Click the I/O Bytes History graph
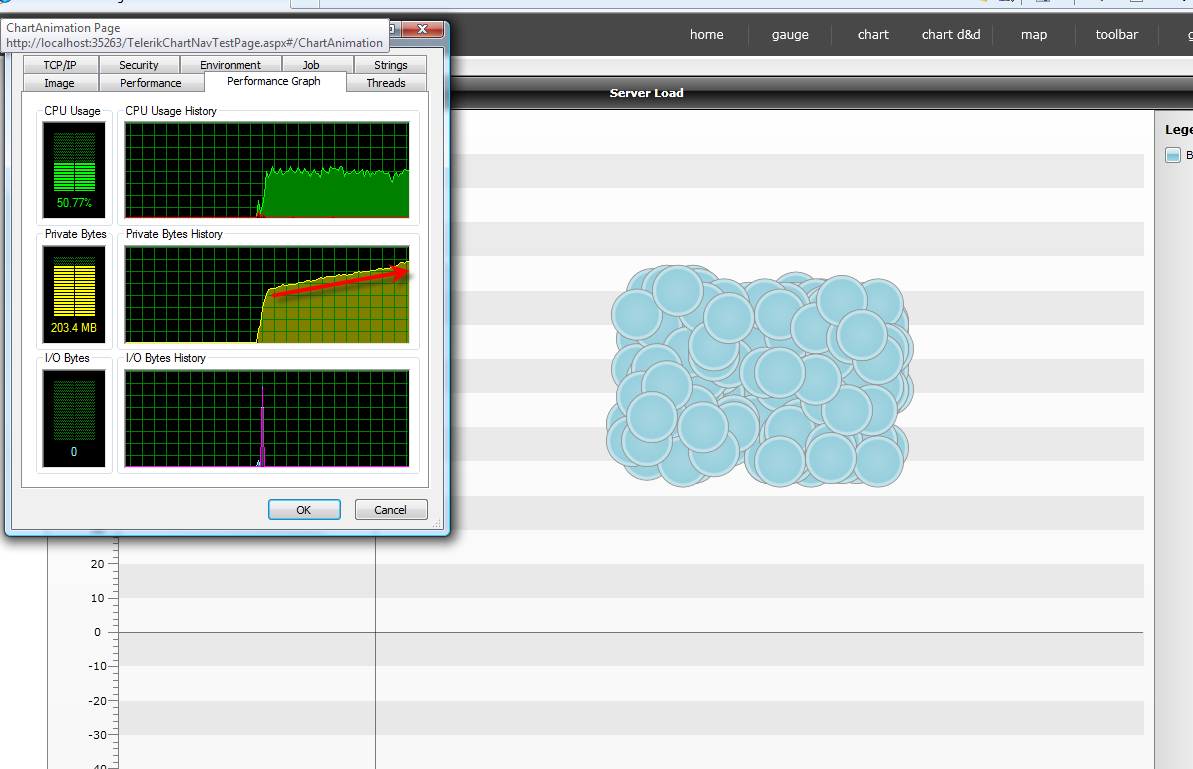 pyautogui.click(x=267, y=418)
